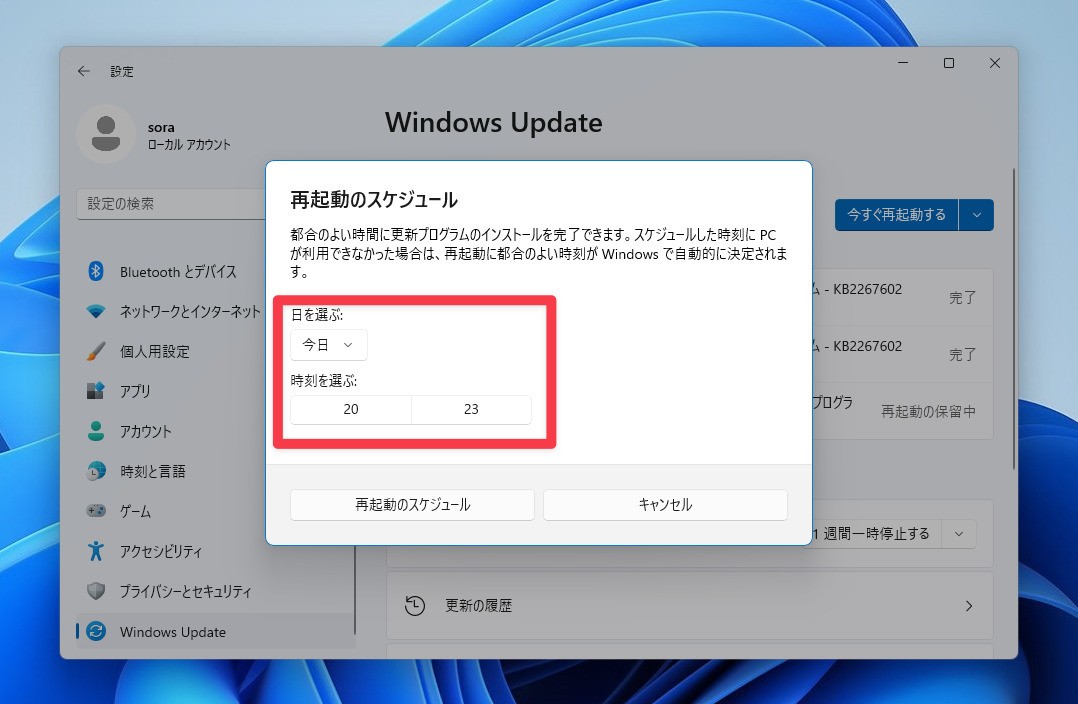
Task: Click the ゲーム controller icon
Action: 96,511
